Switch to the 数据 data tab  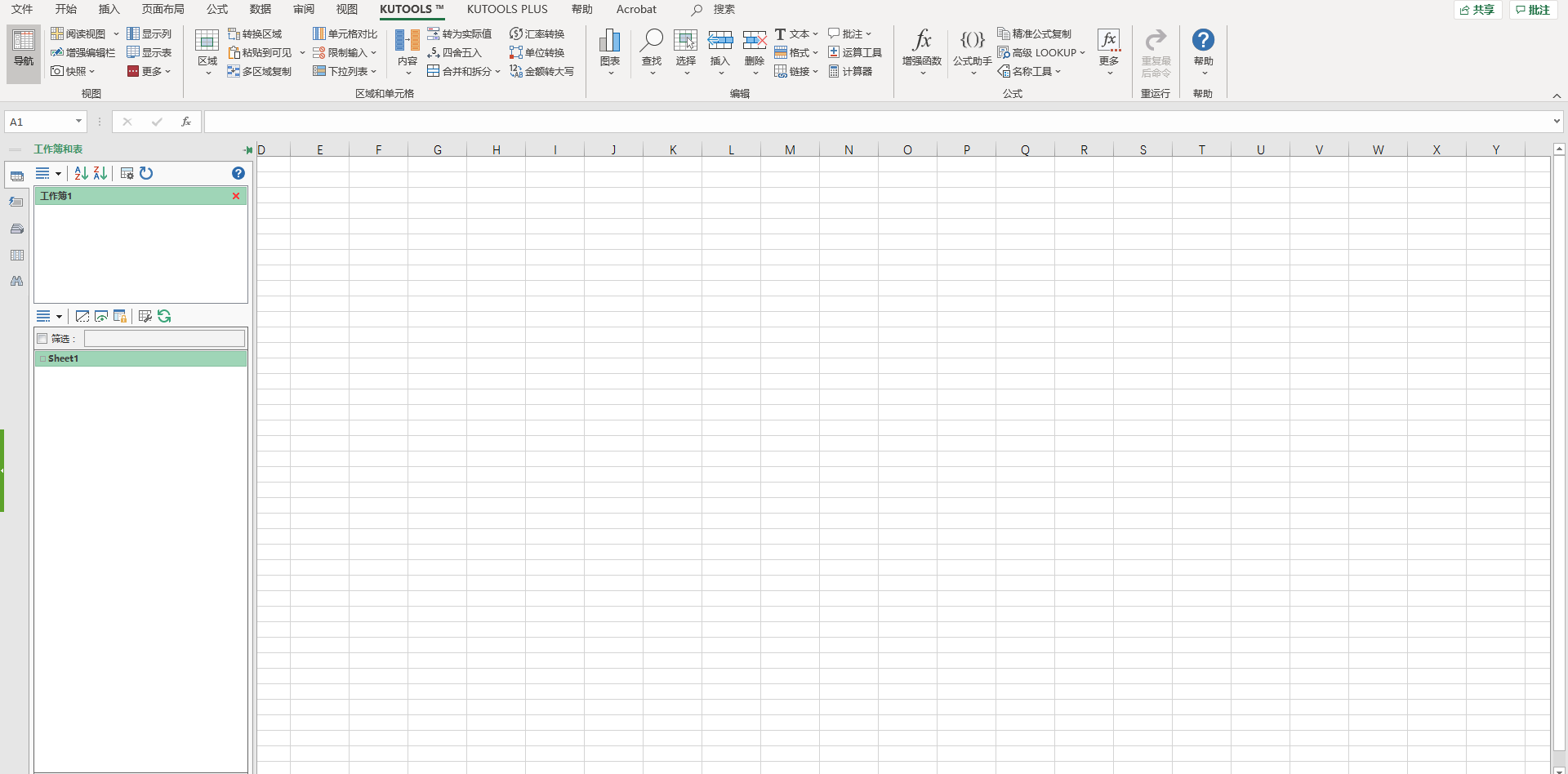261,9
